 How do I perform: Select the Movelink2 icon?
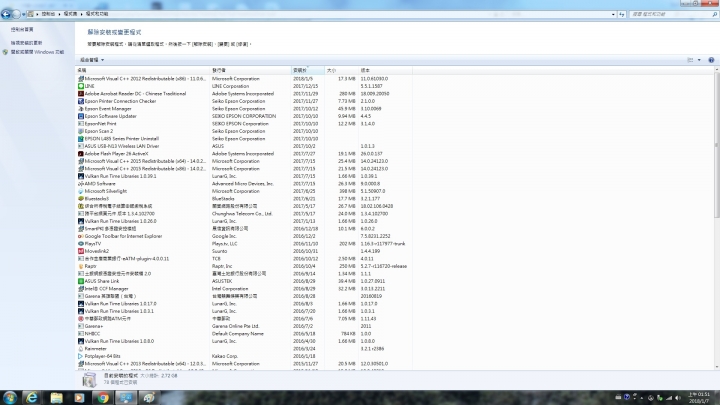[81, 251]
